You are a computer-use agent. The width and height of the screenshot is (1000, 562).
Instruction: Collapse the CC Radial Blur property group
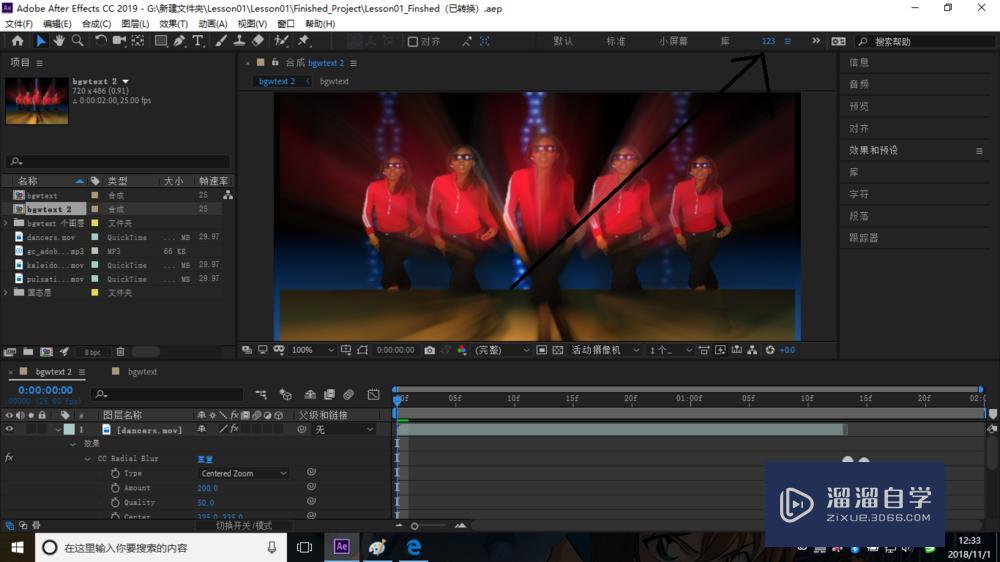tap(87, 459)
